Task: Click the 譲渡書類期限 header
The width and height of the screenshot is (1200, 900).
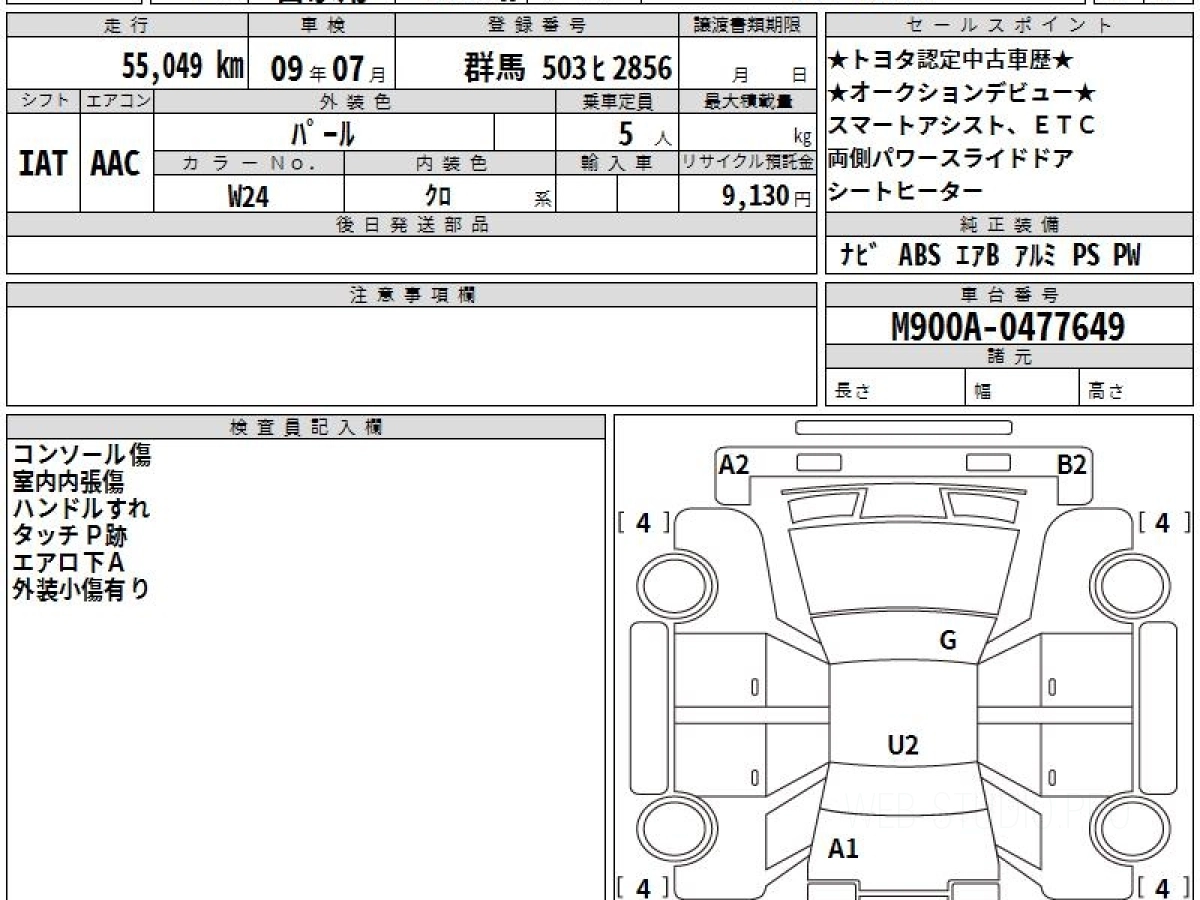Action: point(749,26)
